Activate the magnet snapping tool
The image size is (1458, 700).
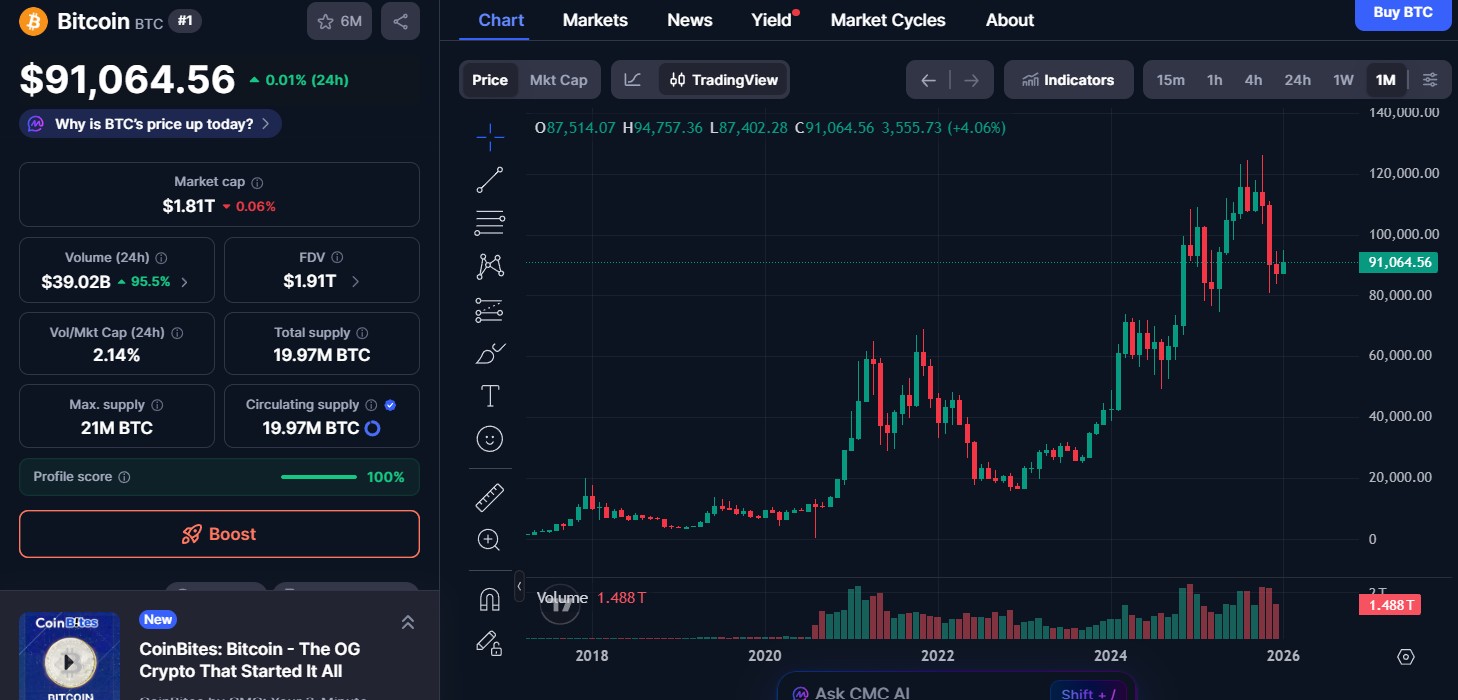(x=489, y=597)
